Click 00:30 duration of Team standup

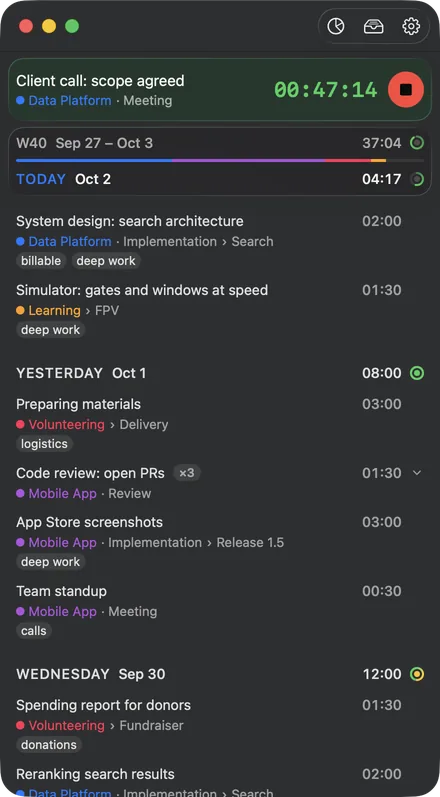[382, 591]
